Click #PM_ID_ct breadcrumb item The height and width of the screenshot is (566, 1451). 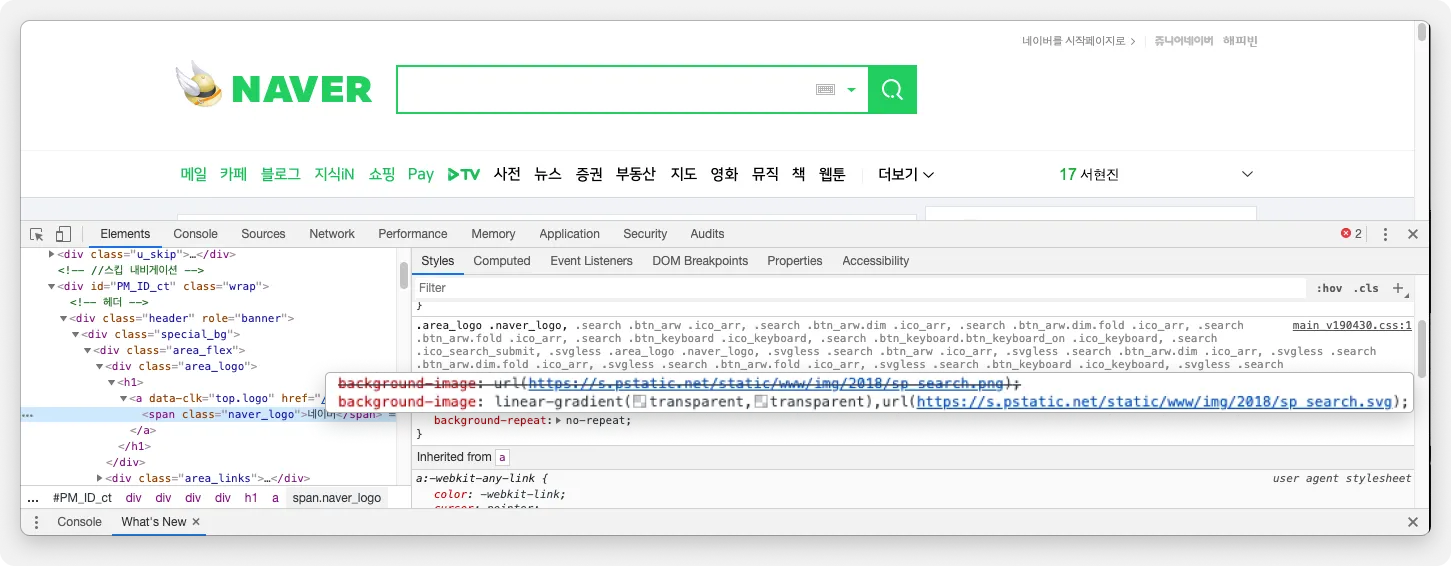(x=83, y=497)
